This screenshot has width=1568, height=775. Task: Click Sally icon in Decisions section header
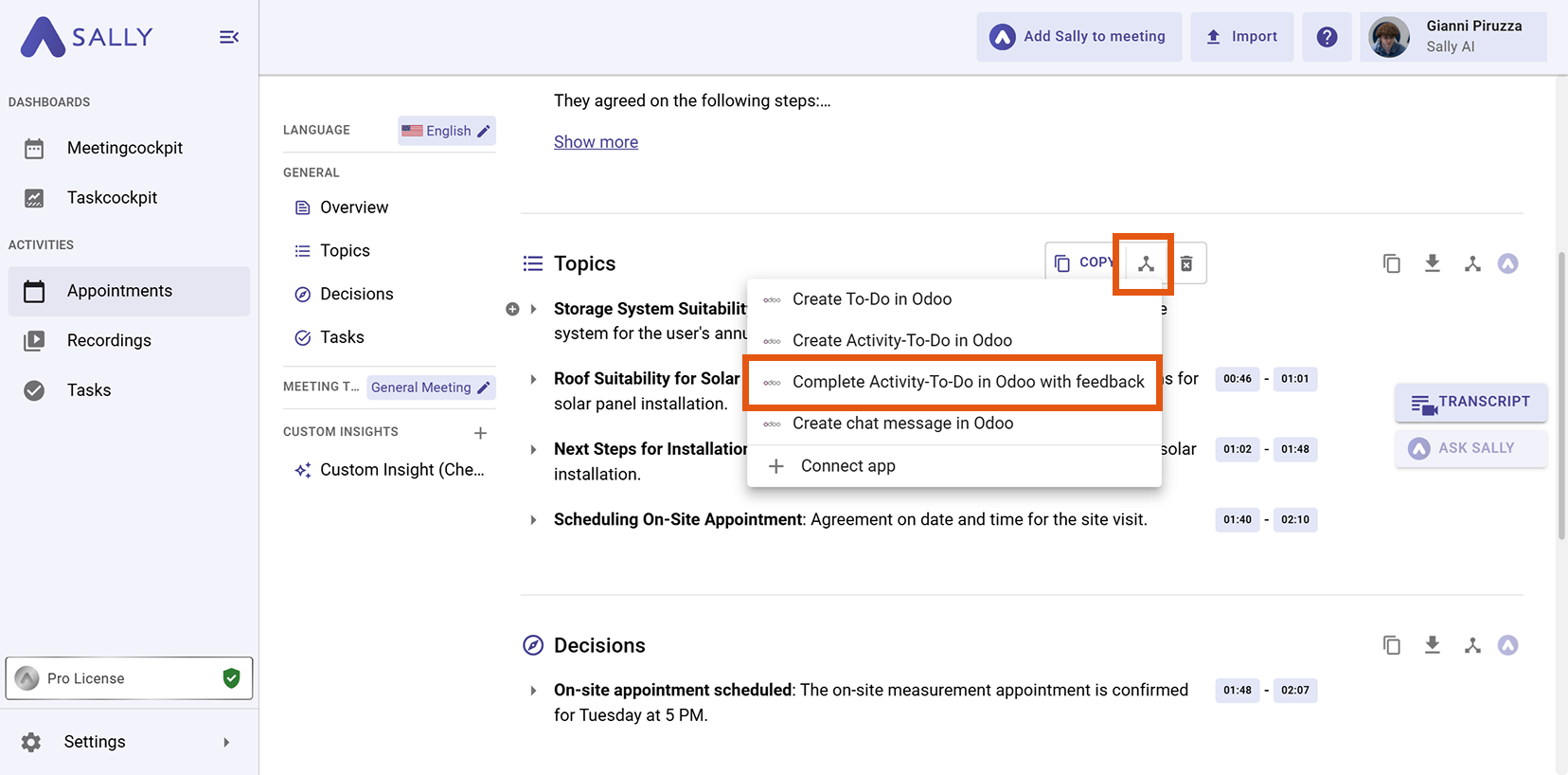point(1508,645)
